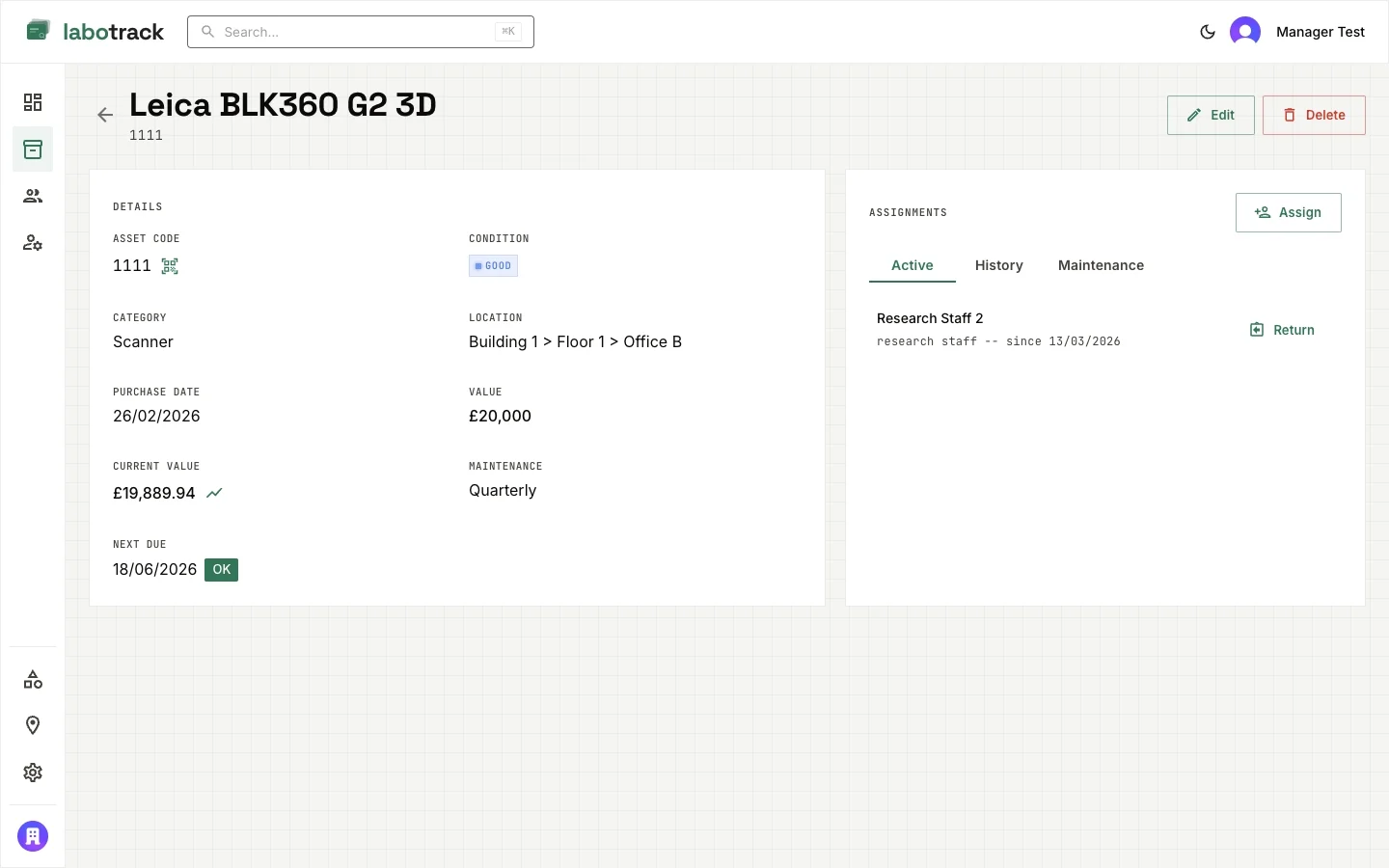Open the user settings sidebar icon
This screenshot has height=868, width=1389.
(x=33, y=243)
